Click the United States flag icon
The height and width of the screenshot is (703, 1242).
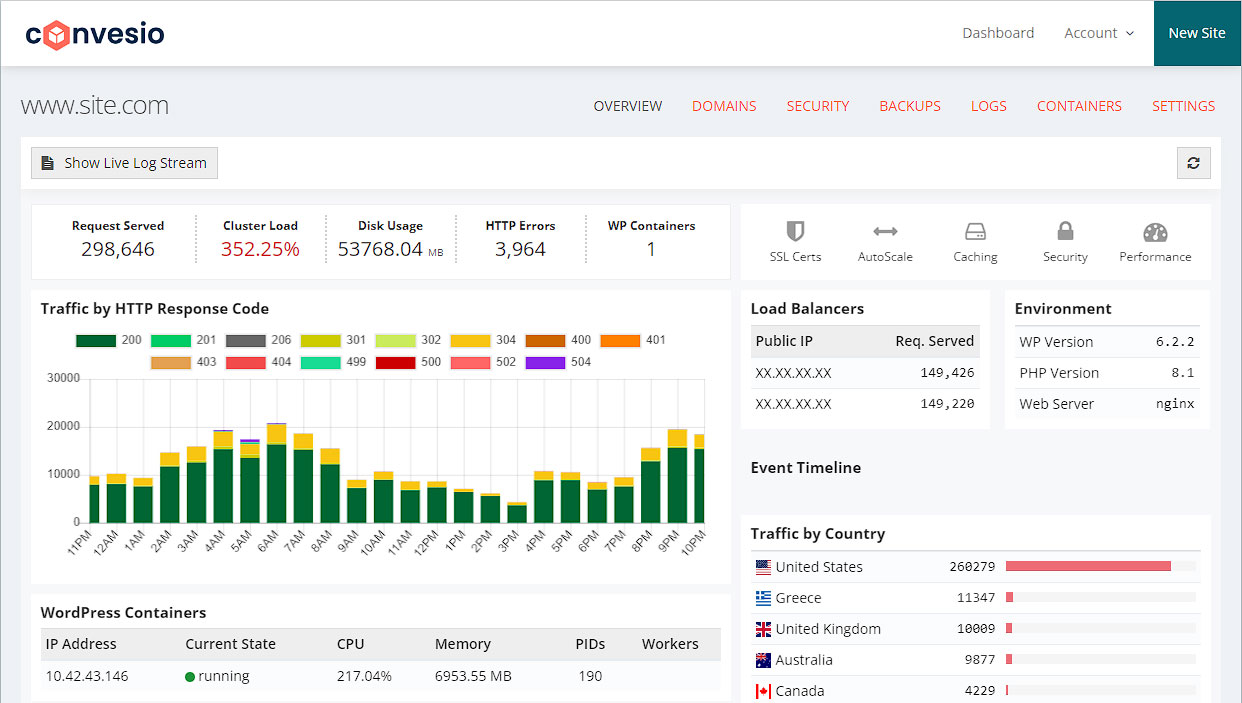(x=763, y=567)
